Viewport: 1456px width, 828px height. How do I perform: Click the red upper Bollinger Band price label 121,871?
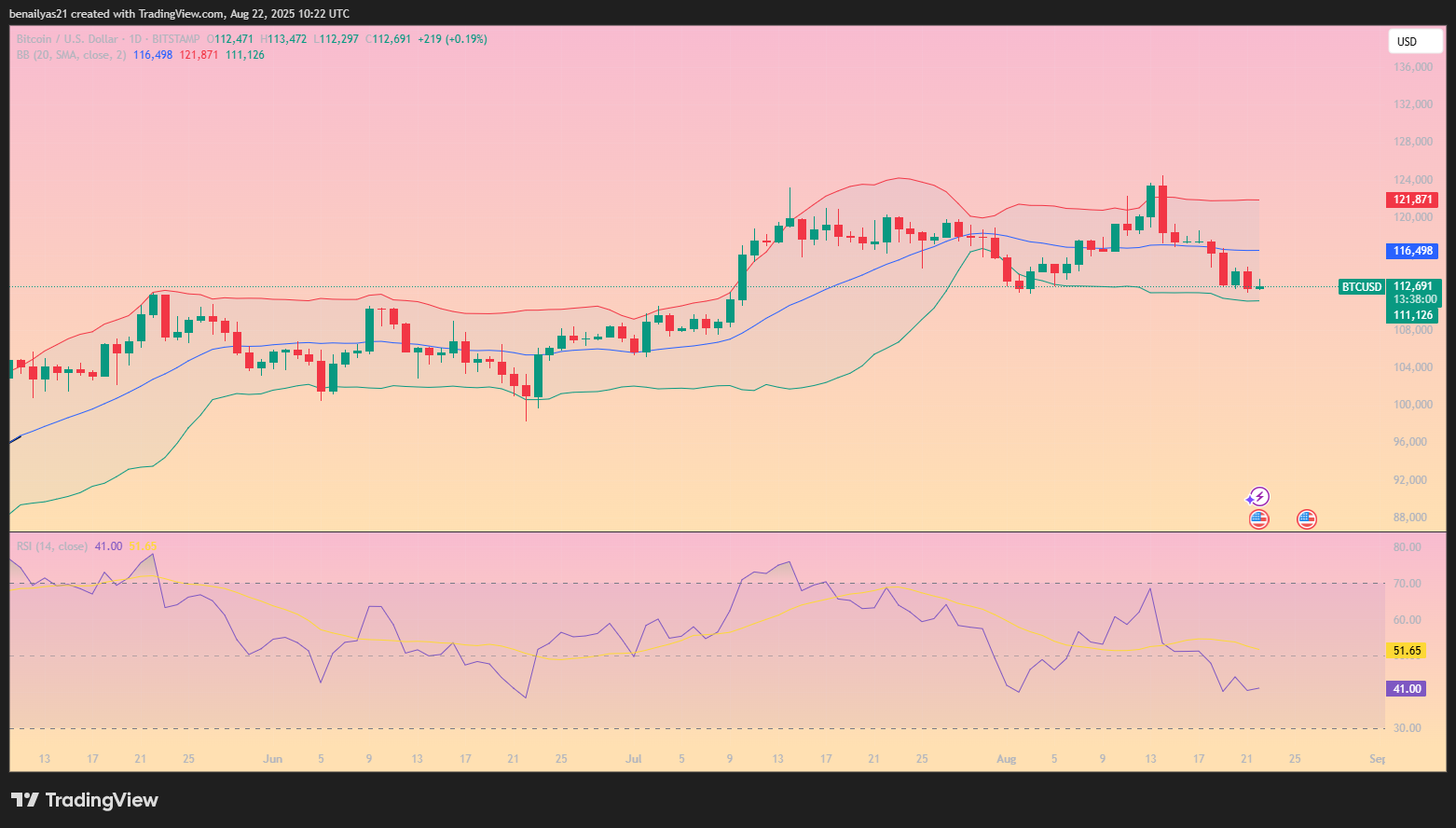point(1411,199)
